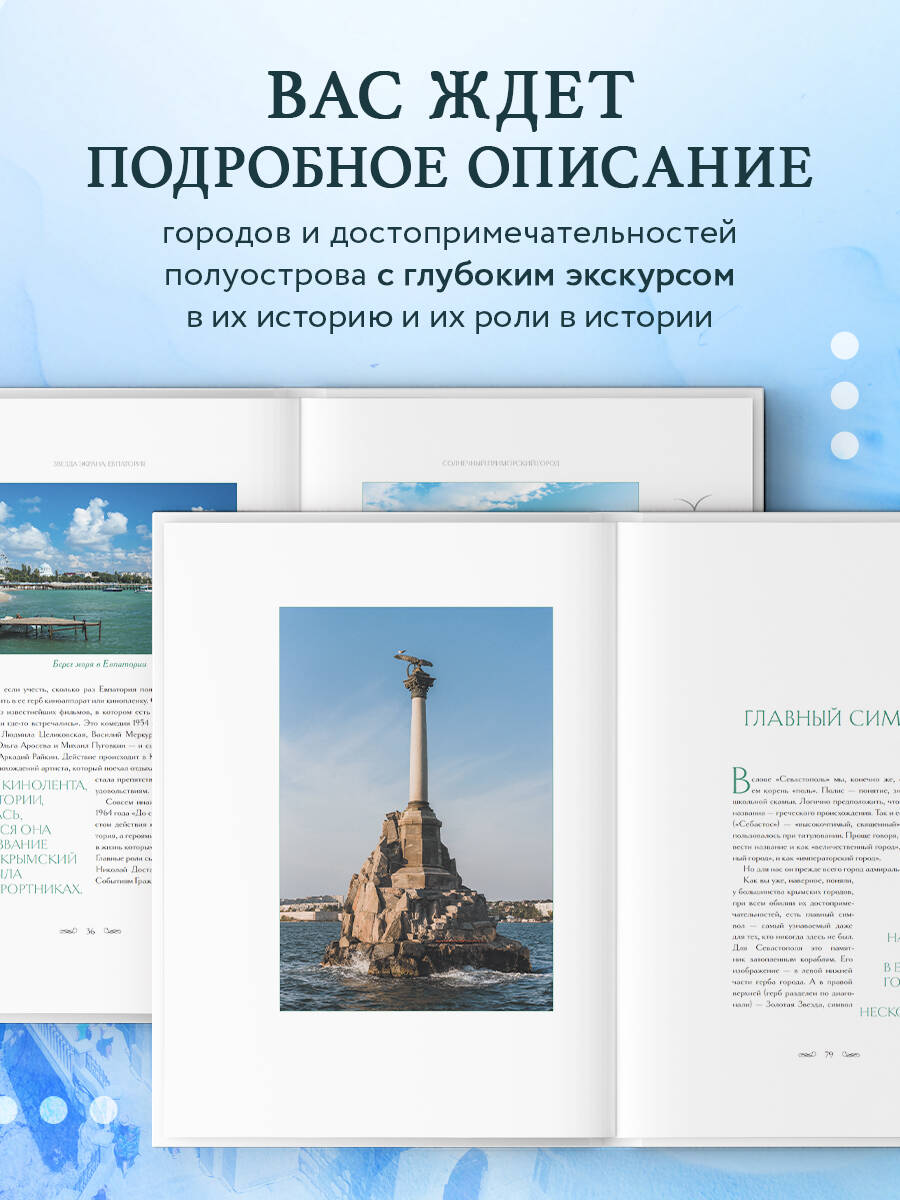Click the green heading 'ГЛАВНЫЙ СИМ'
The width and height of the screenshot is (900, 1200).
coord(822,718)
